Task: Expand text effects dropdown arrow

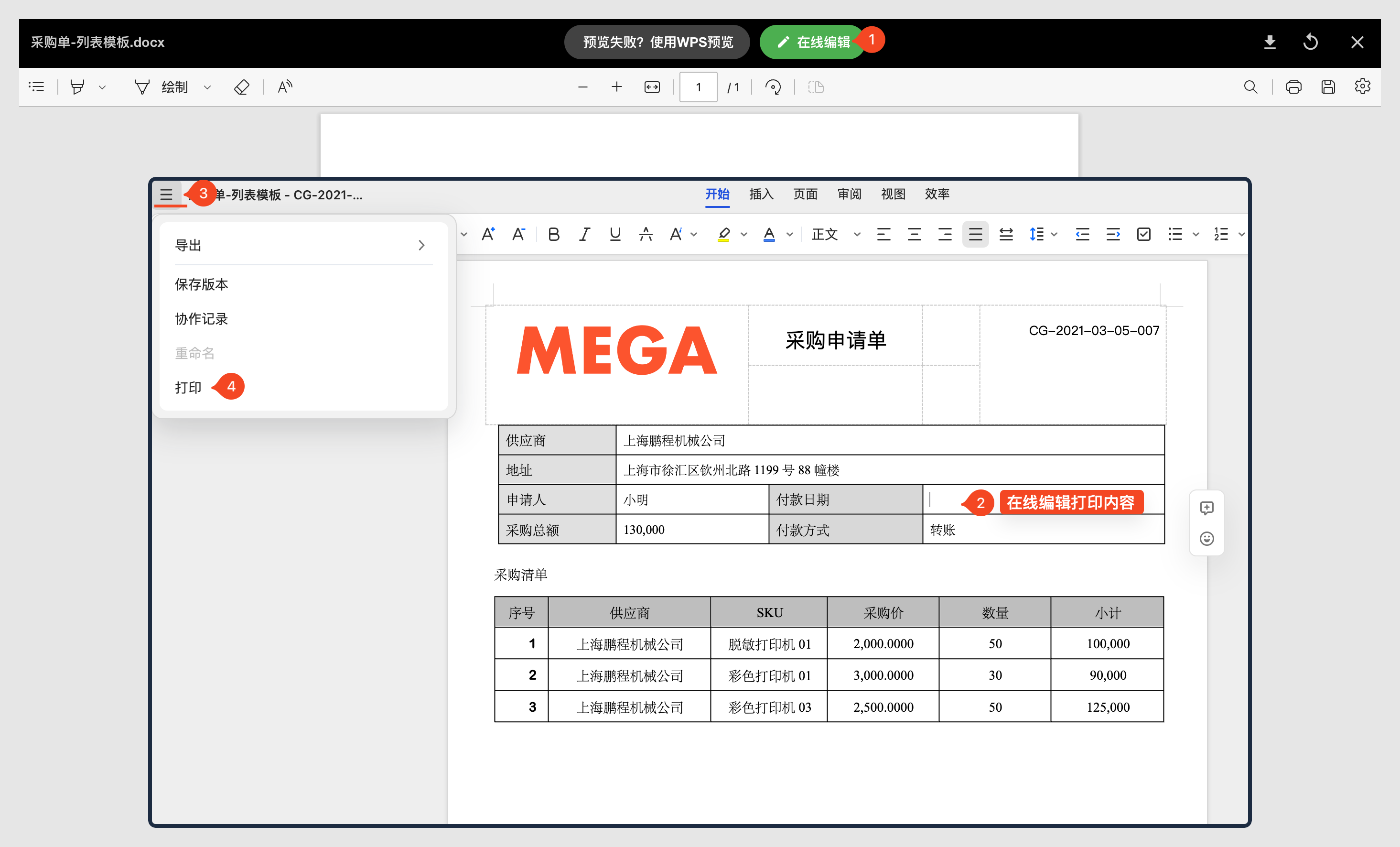Action: (694, 234)
